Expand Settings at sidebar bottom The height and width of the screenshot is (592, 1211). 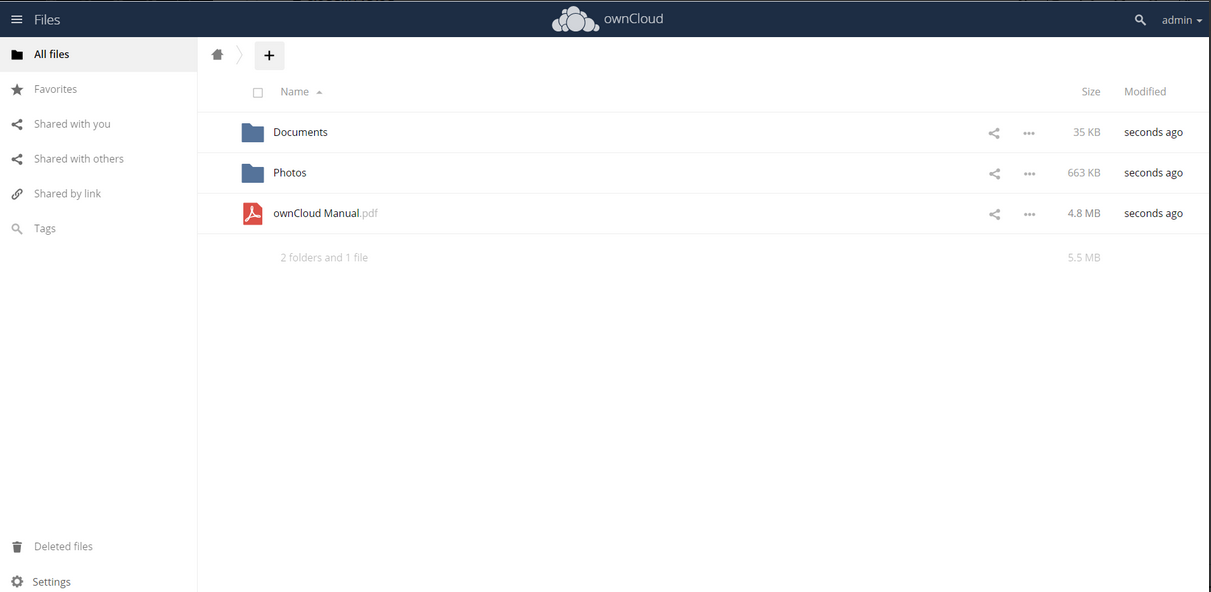click(x=51, y=582)
